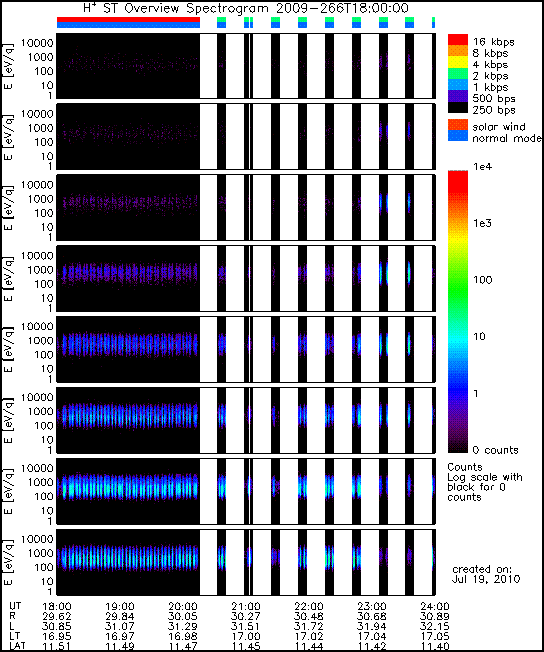
Task: Select the 'LT' row label
Action: (x=14, y=636)
